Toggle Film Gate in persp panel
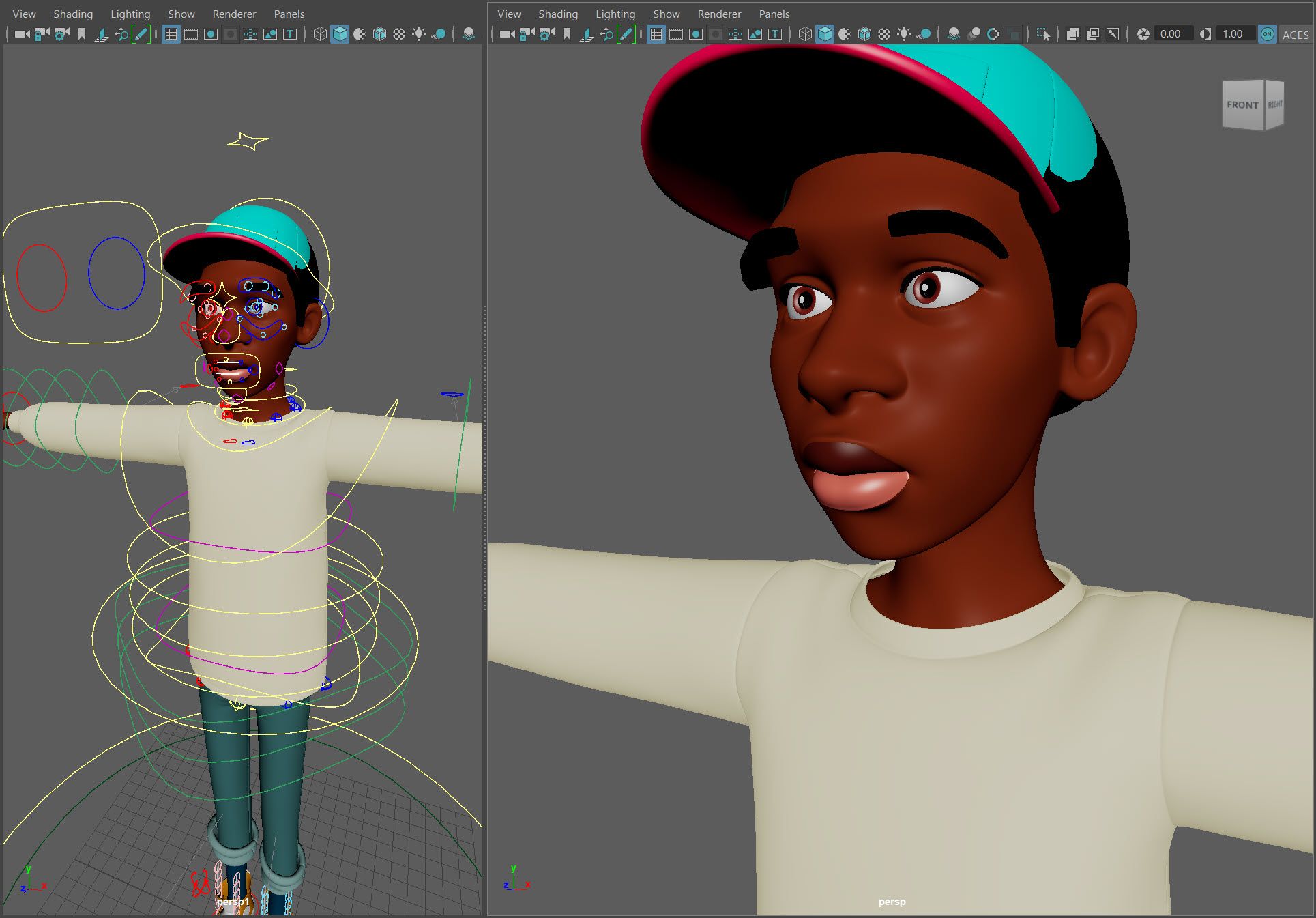This screenshot has height=918, width=1316. tap(676, 34)
